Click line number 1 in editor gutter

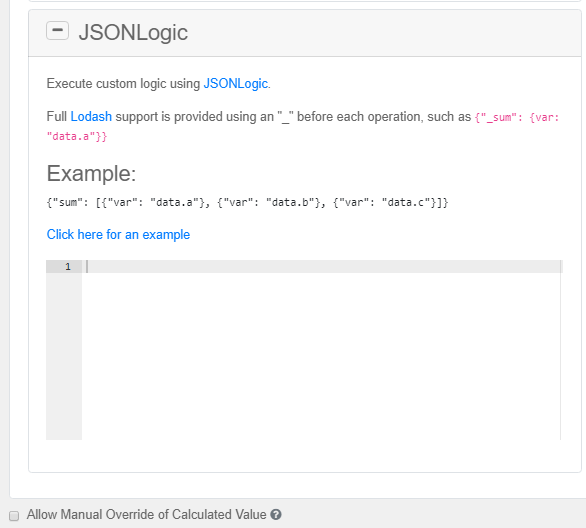click(68, 266)
